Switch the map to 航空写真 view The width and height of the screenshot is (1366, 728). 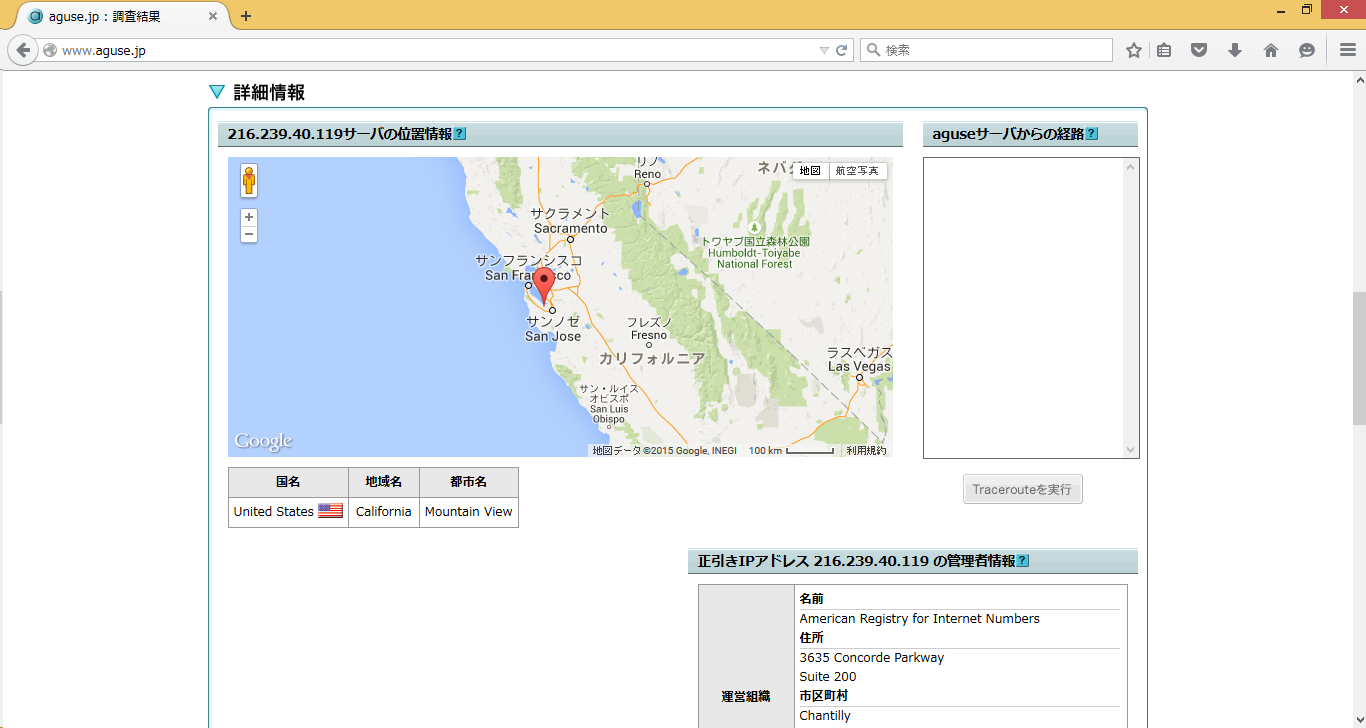pyautogui.click(x=857, y=171)
